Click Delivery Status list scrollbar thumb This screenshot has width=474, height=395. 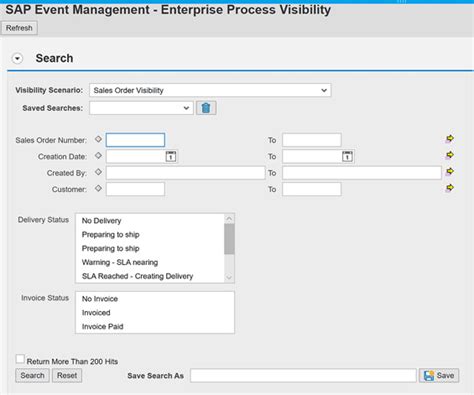click(229, 239)
